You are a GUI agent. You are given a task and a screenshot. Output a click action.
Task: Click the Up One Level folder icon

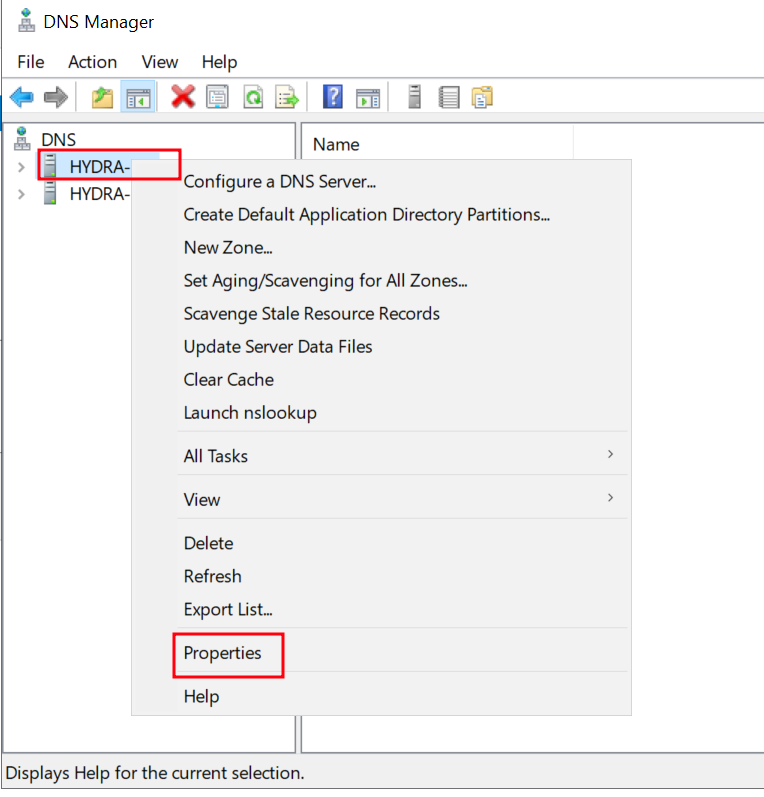pos(102,97)
